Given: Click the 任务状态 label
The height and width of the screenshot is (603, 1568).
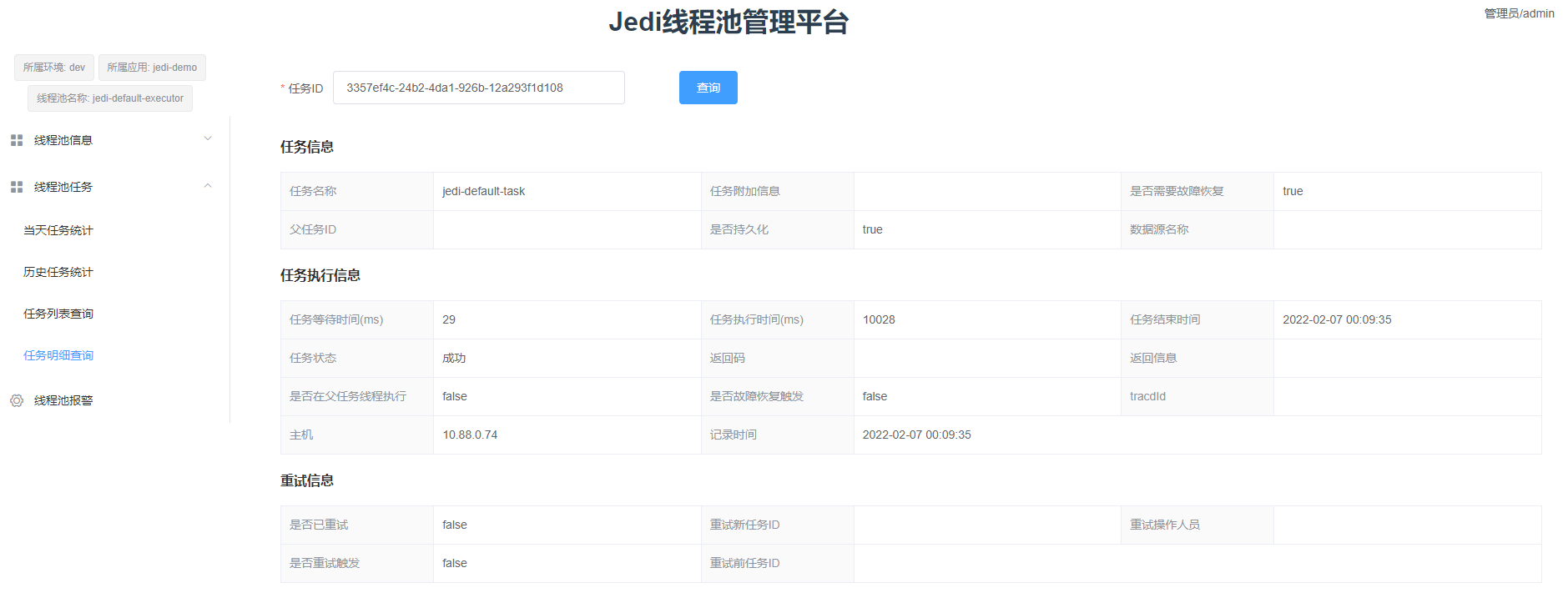Looking at the screenshot, I should [313, 358].
